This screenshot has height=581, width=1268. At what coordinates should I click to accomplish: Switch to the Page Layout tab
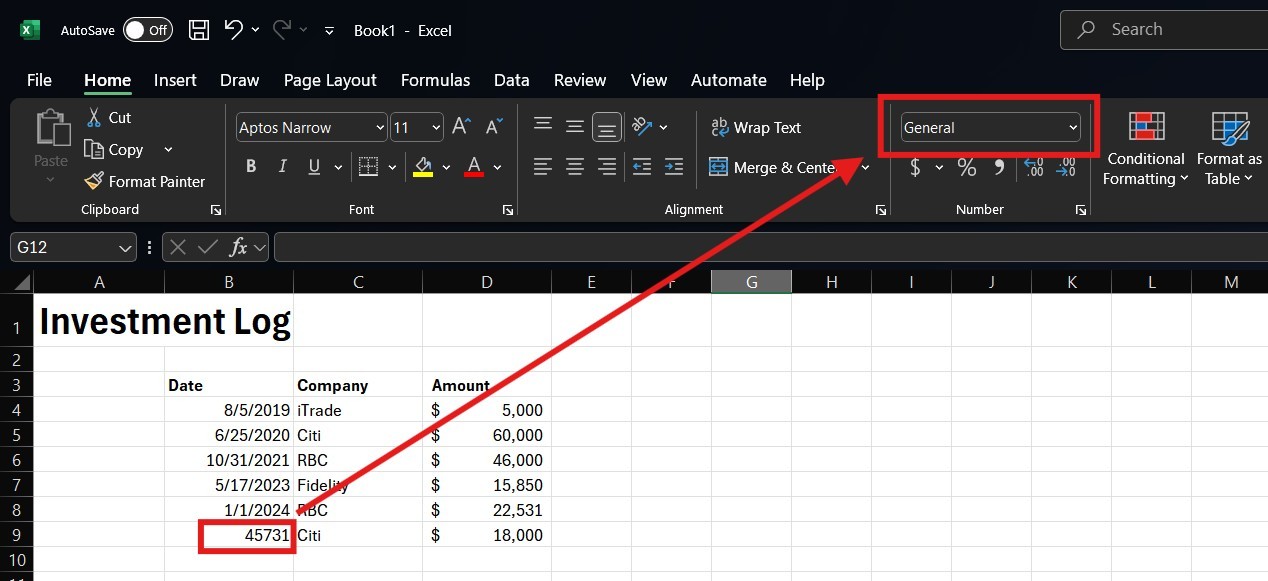point(329,80)
